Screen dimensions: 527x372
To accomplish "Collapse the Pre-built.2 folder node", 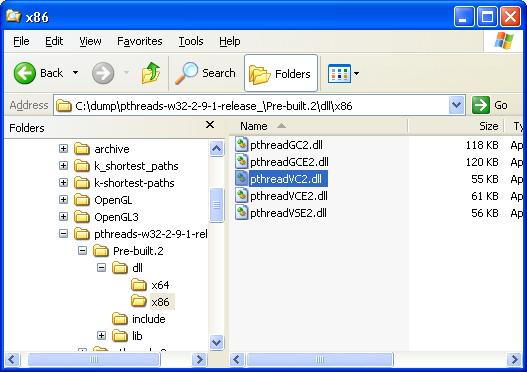I will tap(82, 251).
